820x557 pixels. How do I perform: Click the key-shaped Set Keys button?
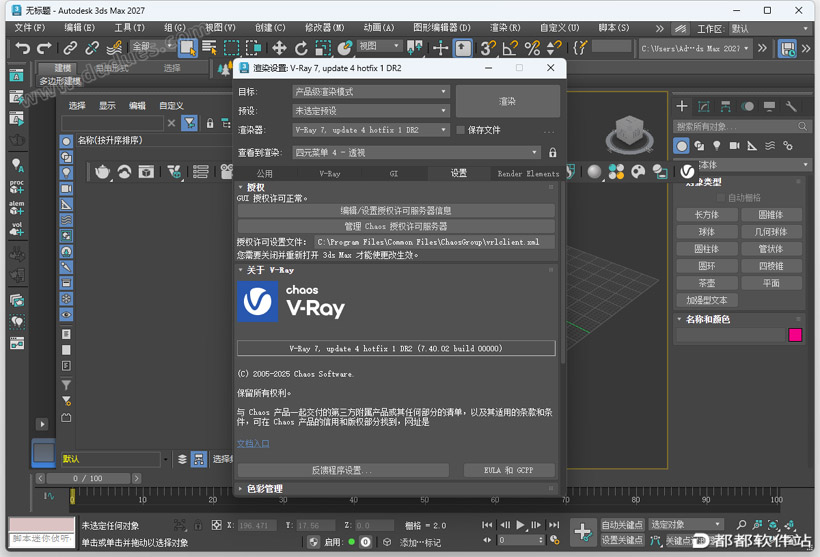pyautogui.click(x=583, y=532)
